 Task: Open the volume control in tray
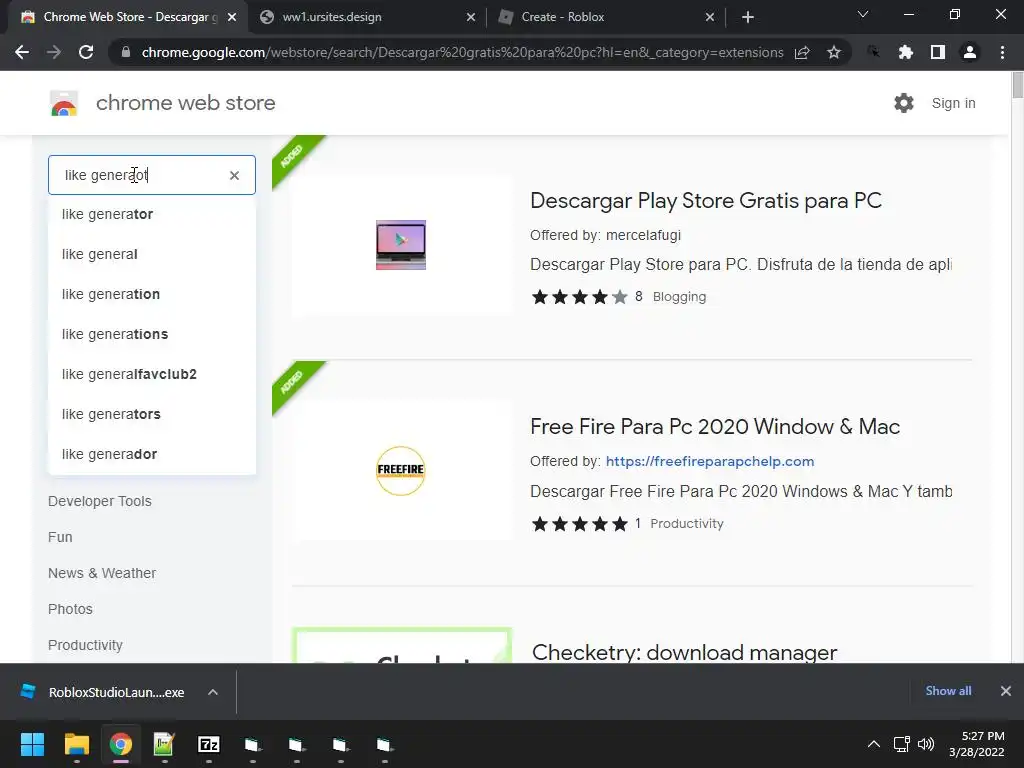(x=926, y=744)
